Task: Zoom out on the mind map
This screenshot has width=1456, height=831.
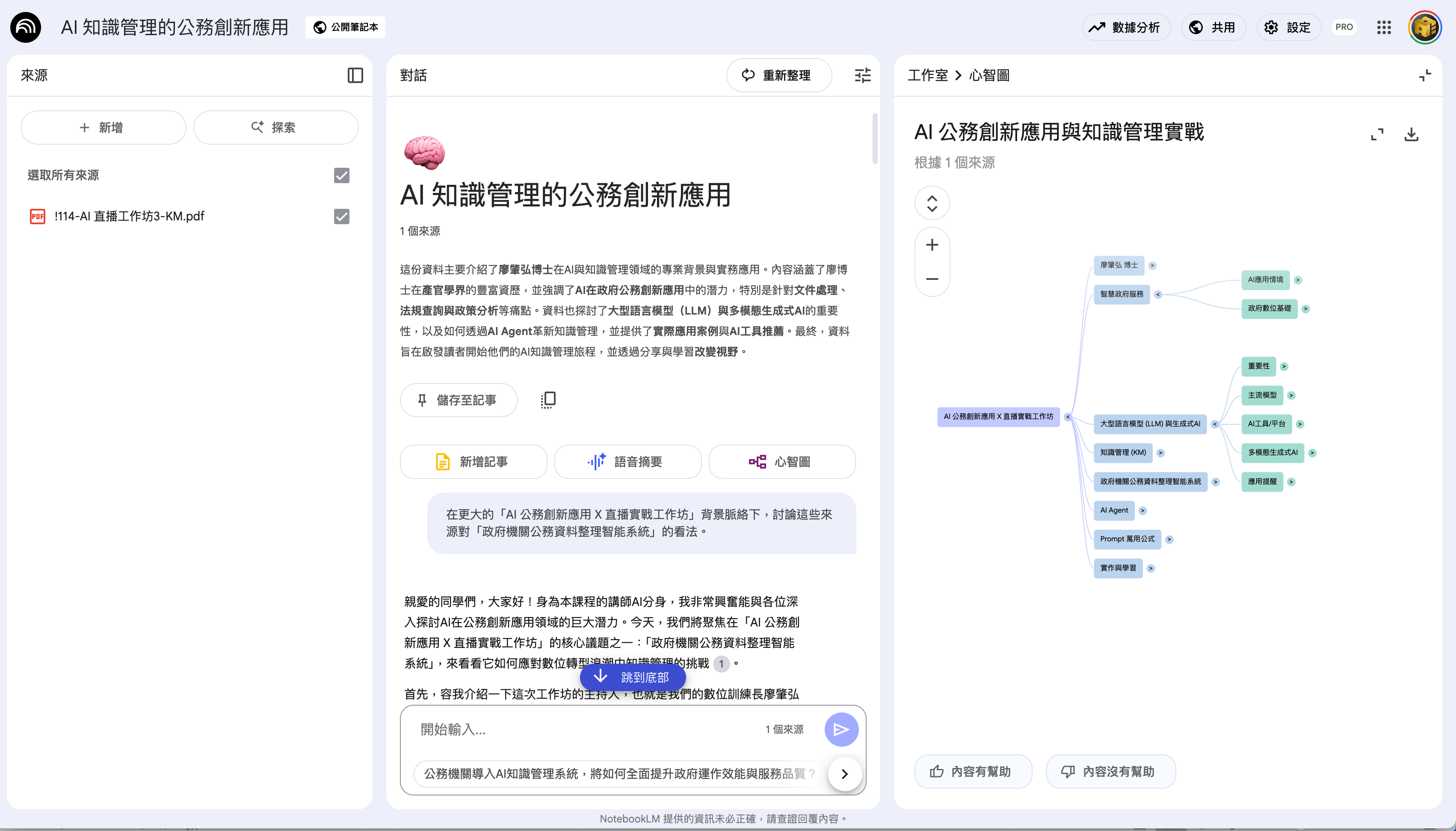Action: pyautogui.click(x=932, y=279)
